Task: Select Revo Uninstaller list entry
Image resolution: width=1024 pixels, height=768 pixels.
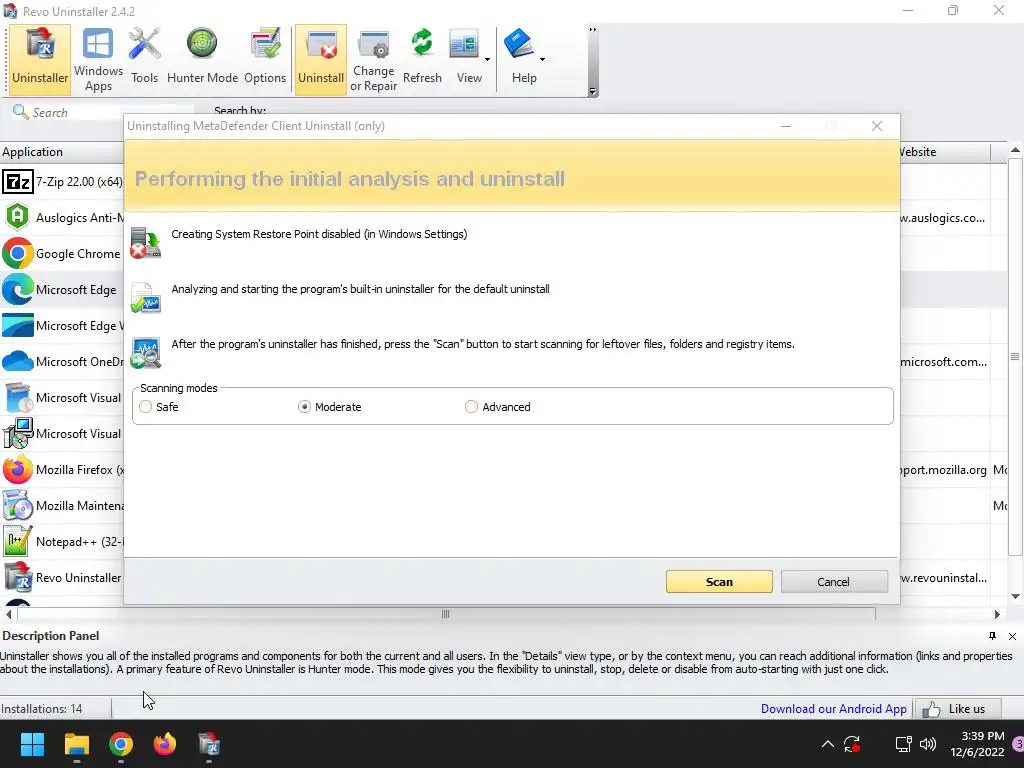Action: pos(62,577)
